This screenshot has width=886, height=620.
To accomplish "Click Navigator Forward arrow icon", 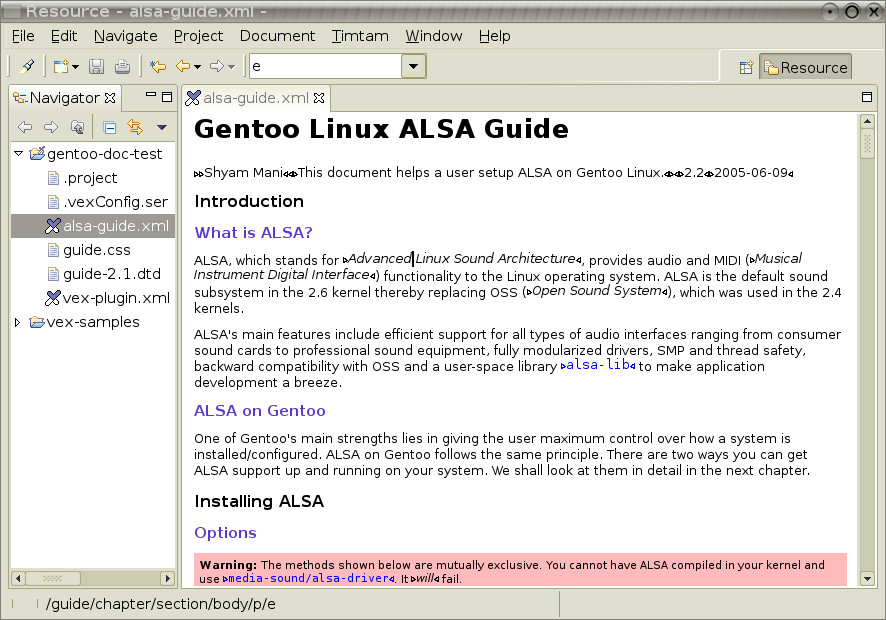I will coord(51,127).
